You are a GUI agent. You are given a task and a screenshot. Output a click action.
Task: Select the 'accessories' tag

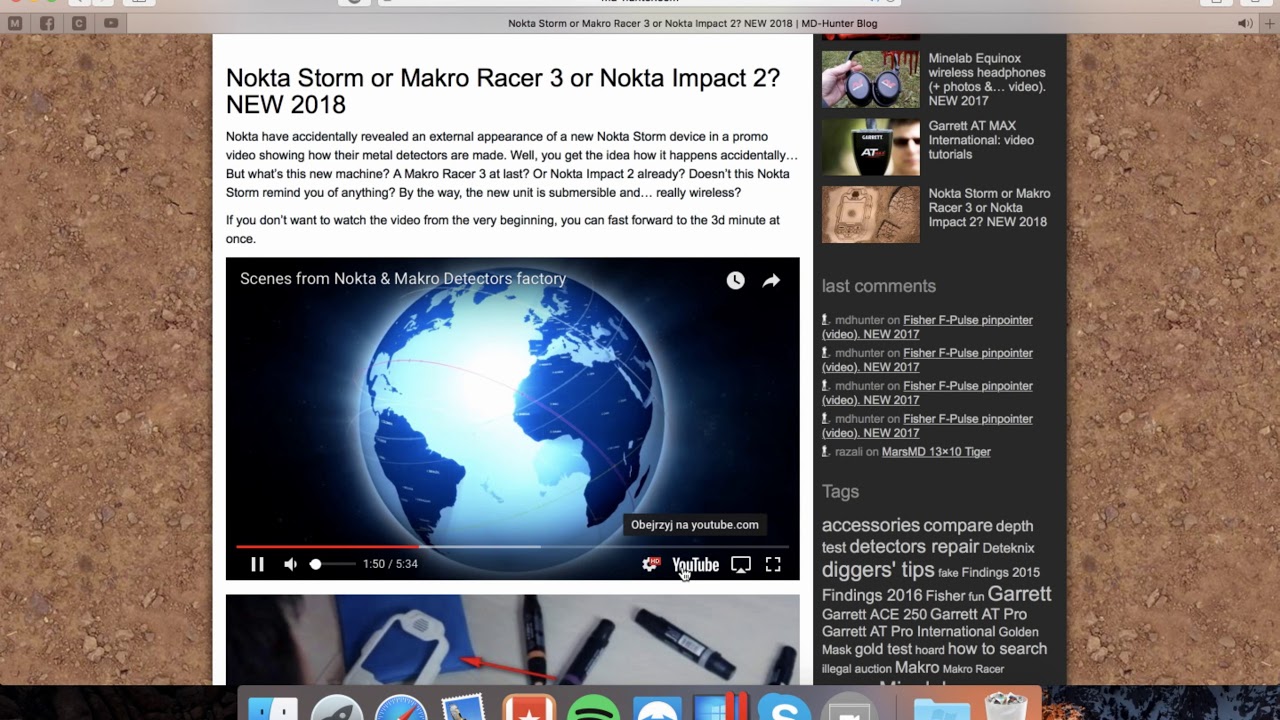click(870, 525)
